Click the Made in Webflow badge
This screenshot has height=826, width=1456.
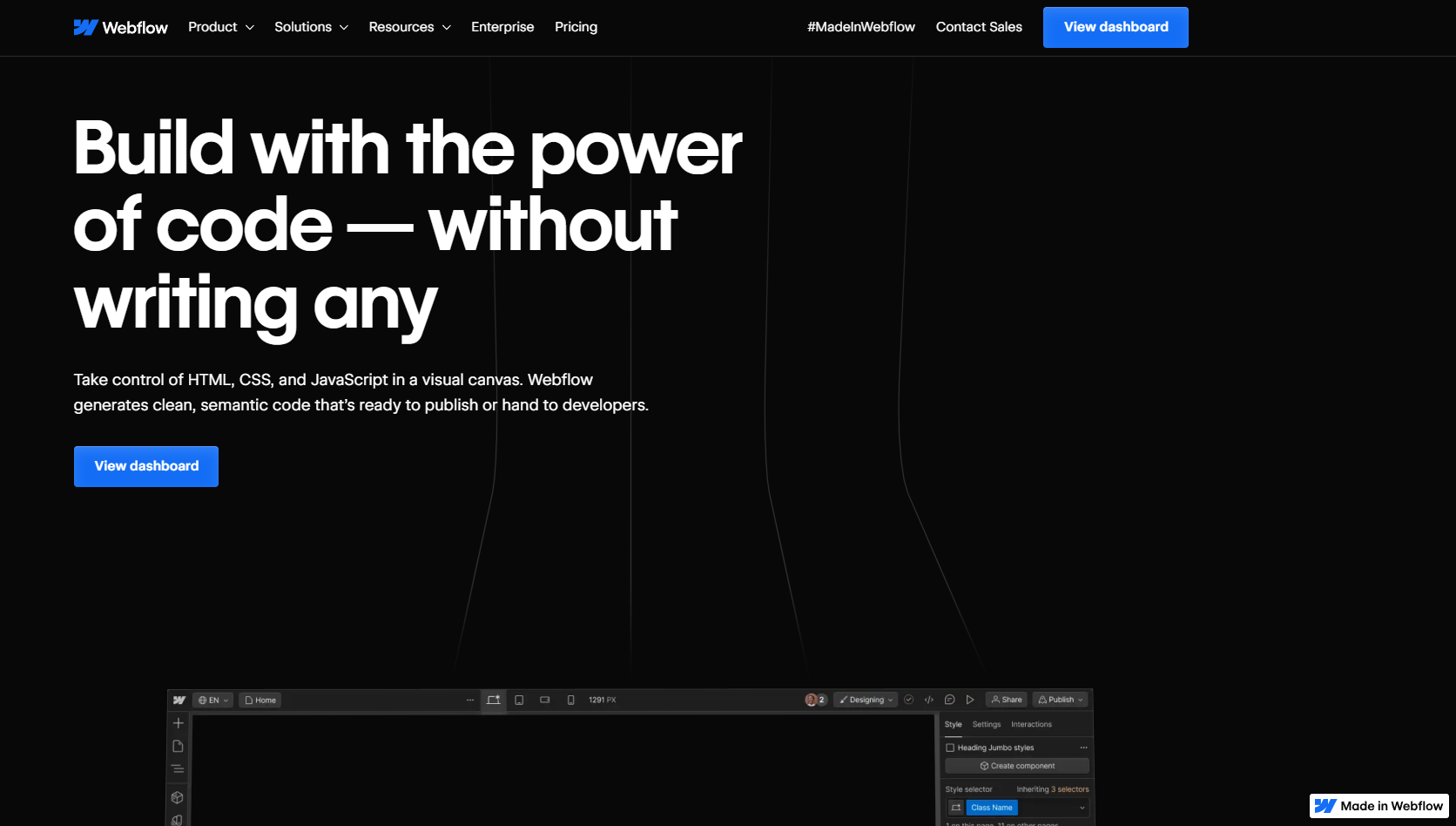(1378, 806)
